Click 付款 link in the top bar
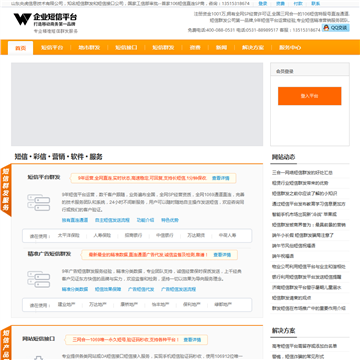This screenshot has width=360, height=360. [x=298, y=3]
